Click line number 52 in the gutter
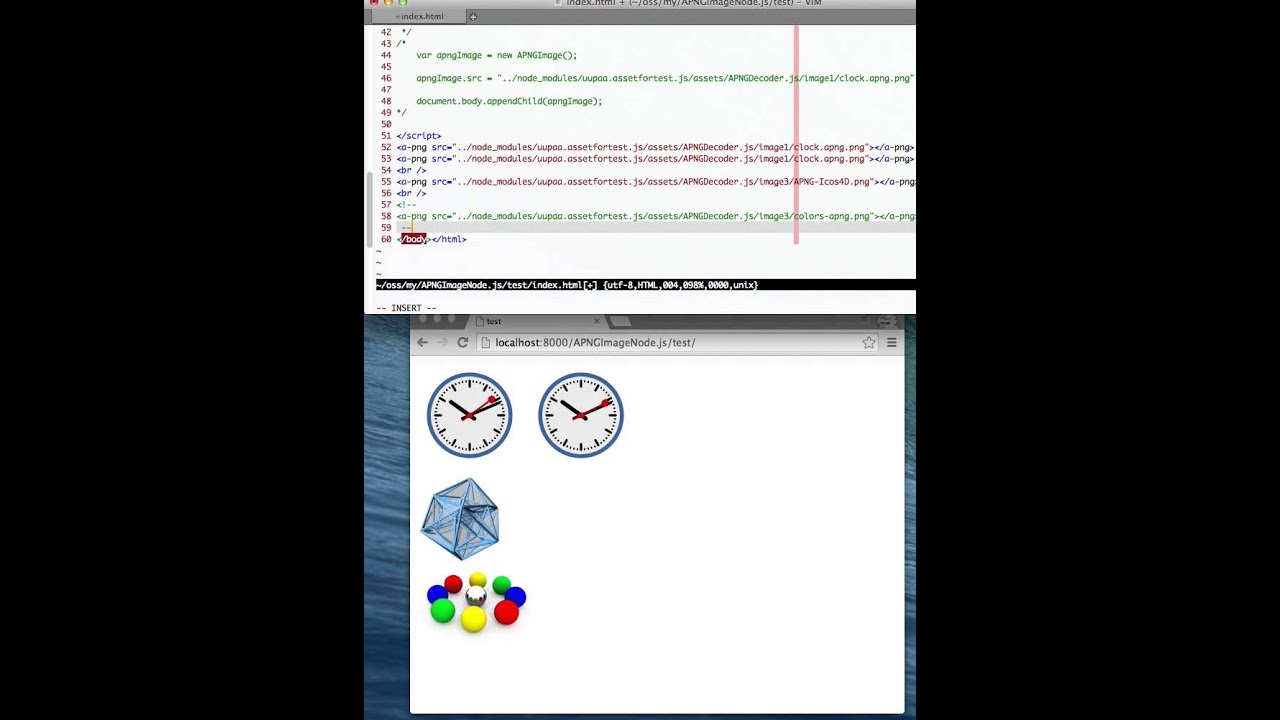Viewport: 1280px width, 720px height. click(386, 147)
